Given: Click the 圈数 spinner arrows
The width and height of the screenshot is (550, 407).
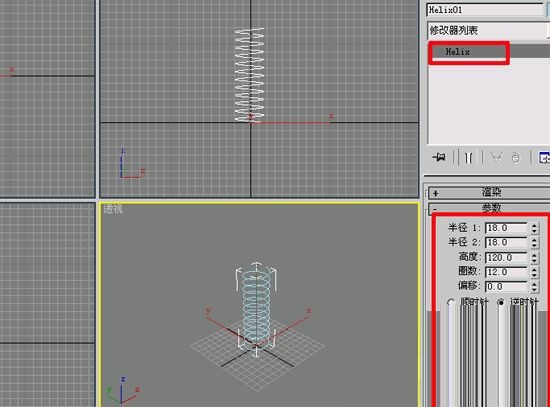Looking at the screenshot, I should point(534,272).
